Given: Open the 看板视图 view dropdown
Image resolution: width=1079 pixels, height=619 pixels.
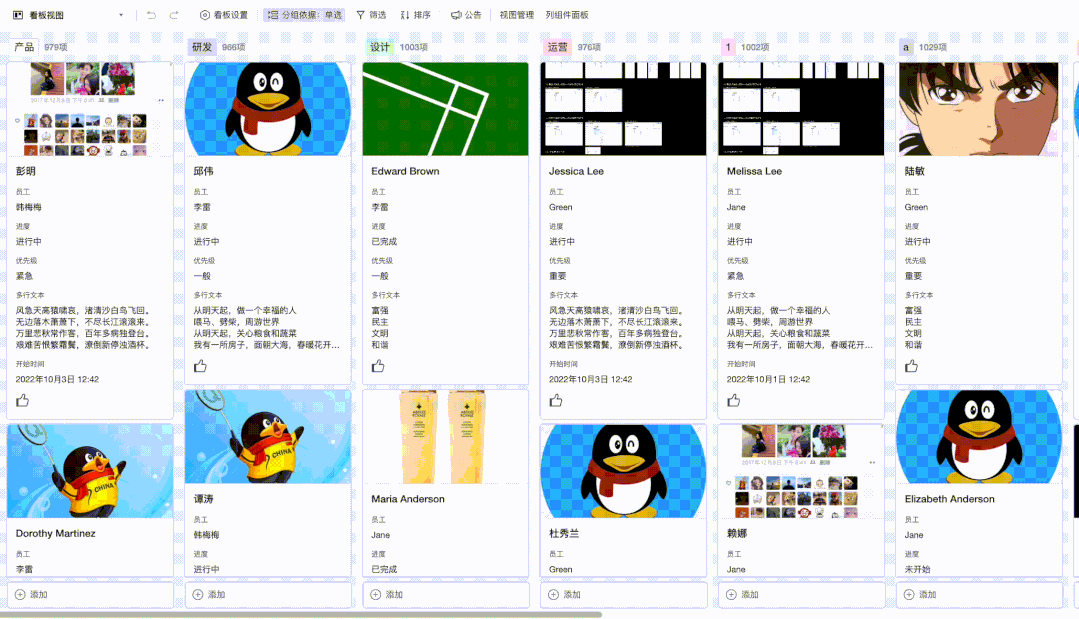Looking at the screenshot, I should pos(120,14).
